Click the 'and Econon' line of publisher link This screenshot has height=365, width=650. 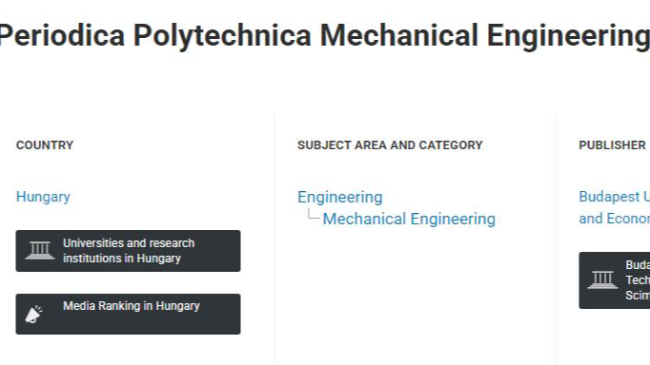pyautogui.click(x=614, y=219)
